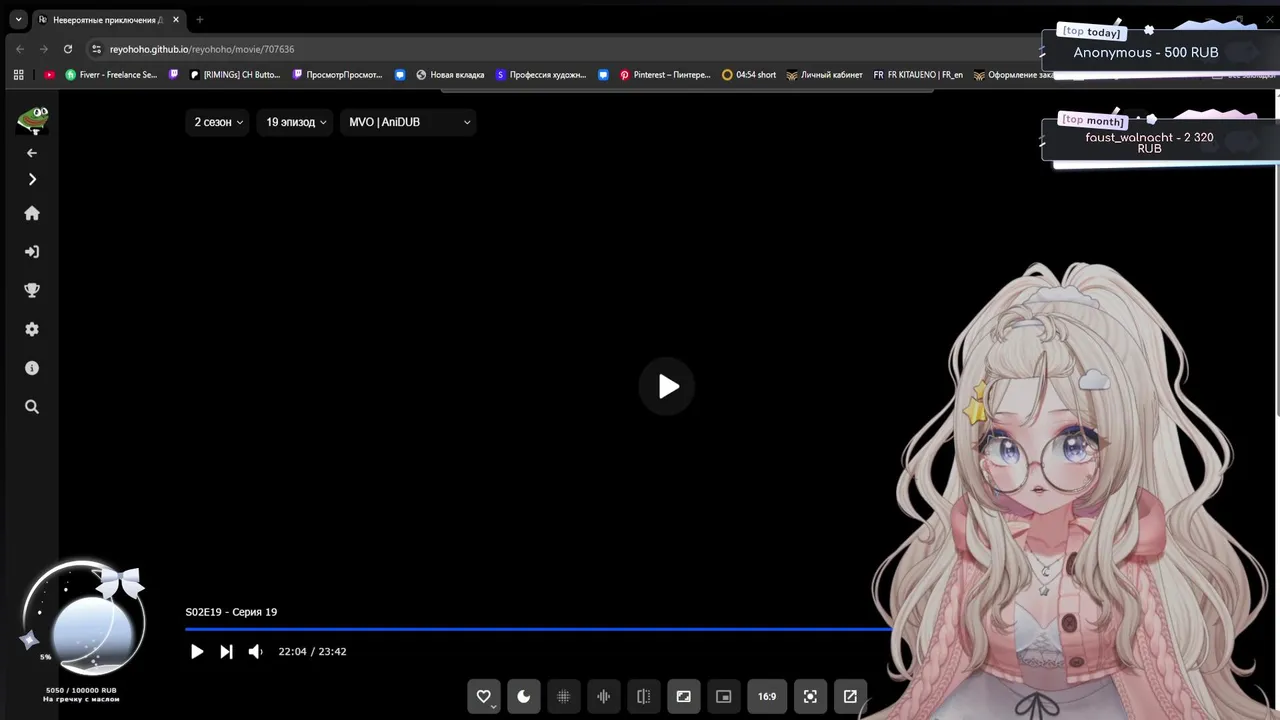Enable picture-in-picture mode
The image size is (1280, 720).
[x=724, y=697]
